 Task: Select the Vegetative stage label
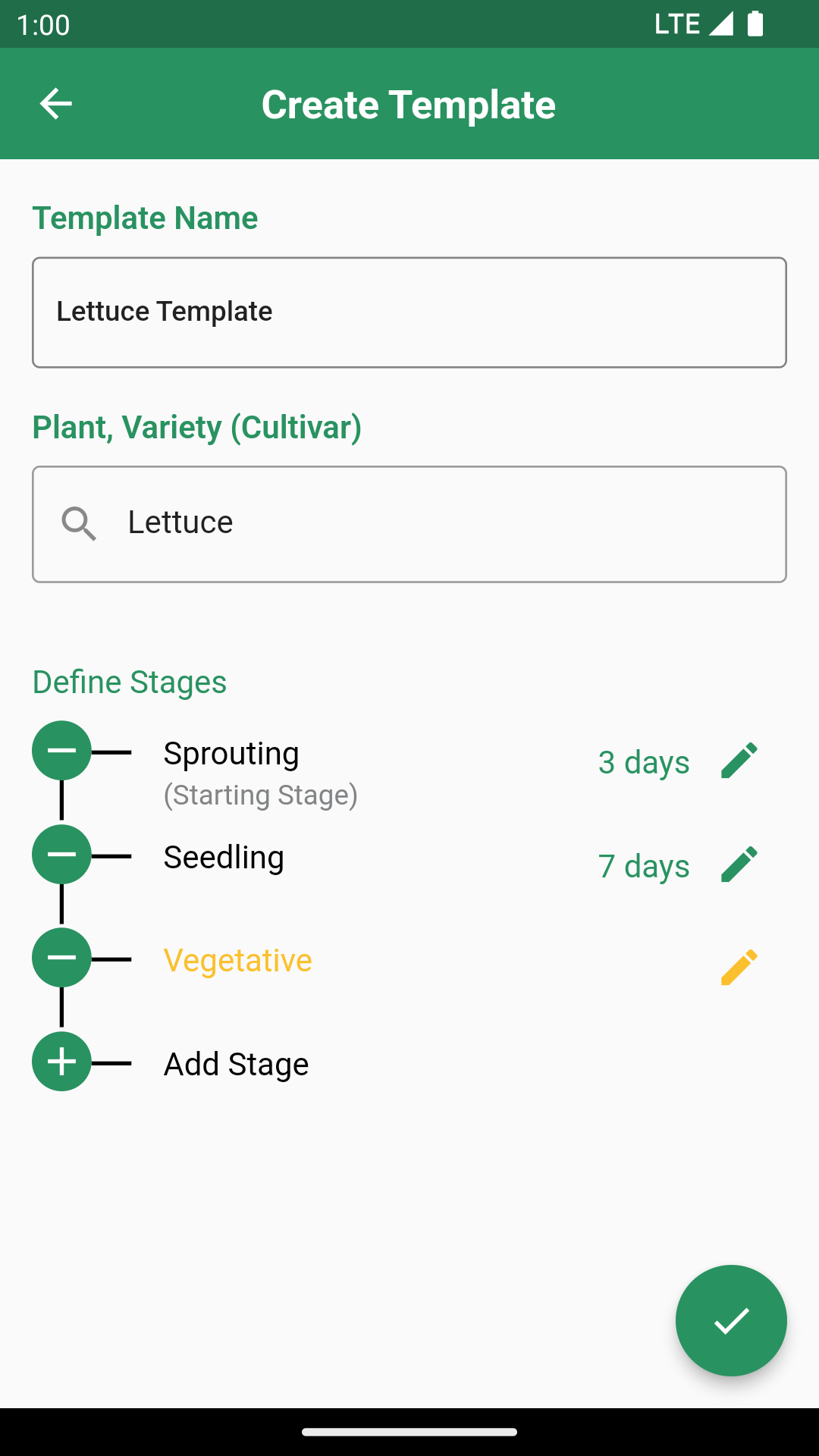237,961
